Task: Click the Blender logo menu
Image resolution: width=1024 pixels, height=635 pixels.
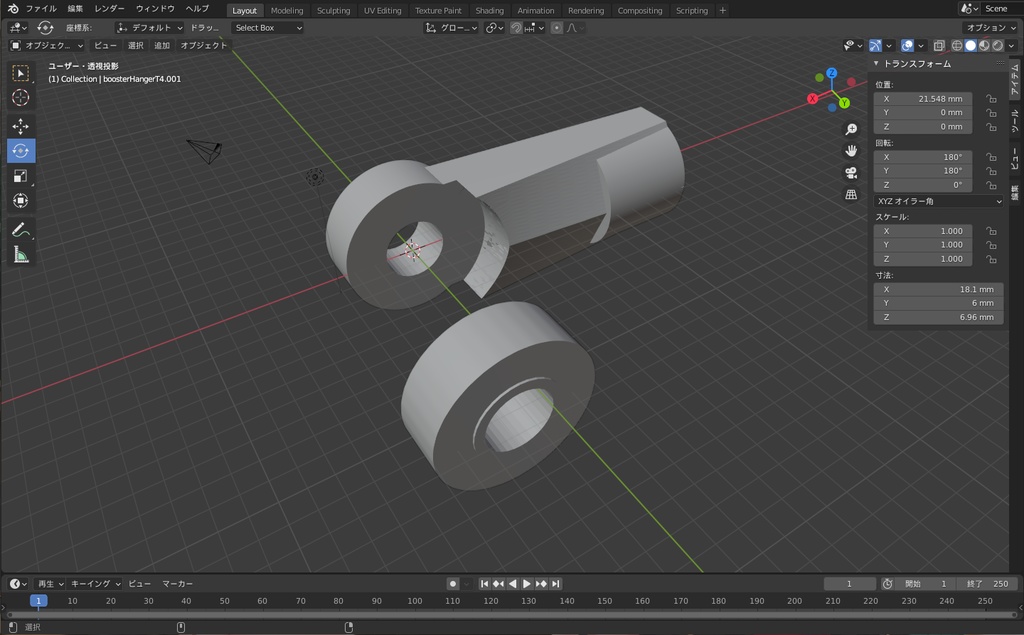Action: tap(12, 8)
